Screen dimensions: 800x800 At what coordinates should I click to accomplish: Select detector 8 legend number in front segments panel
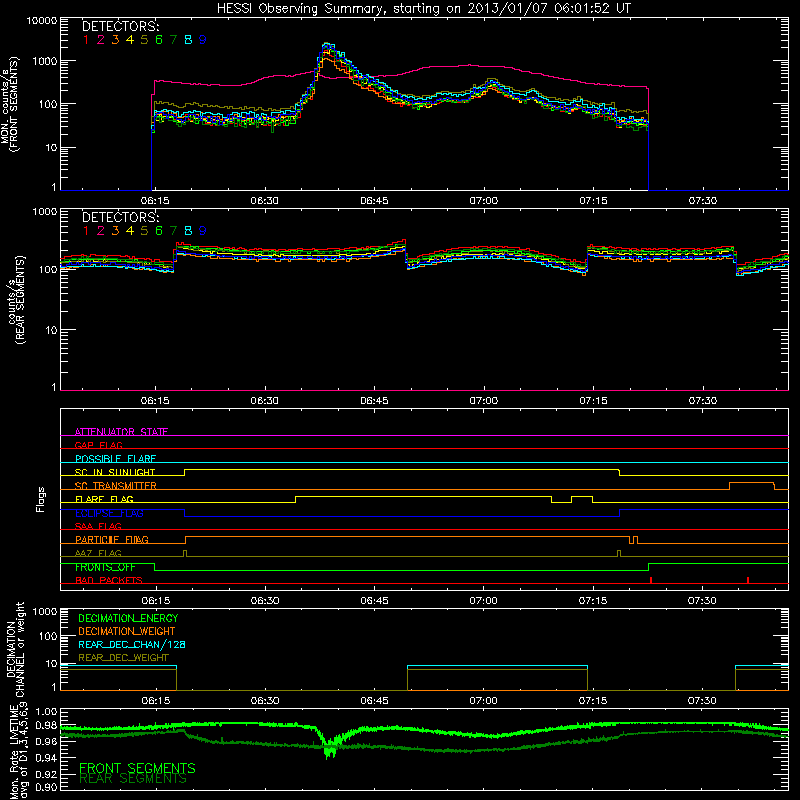[x=188, y=40]
